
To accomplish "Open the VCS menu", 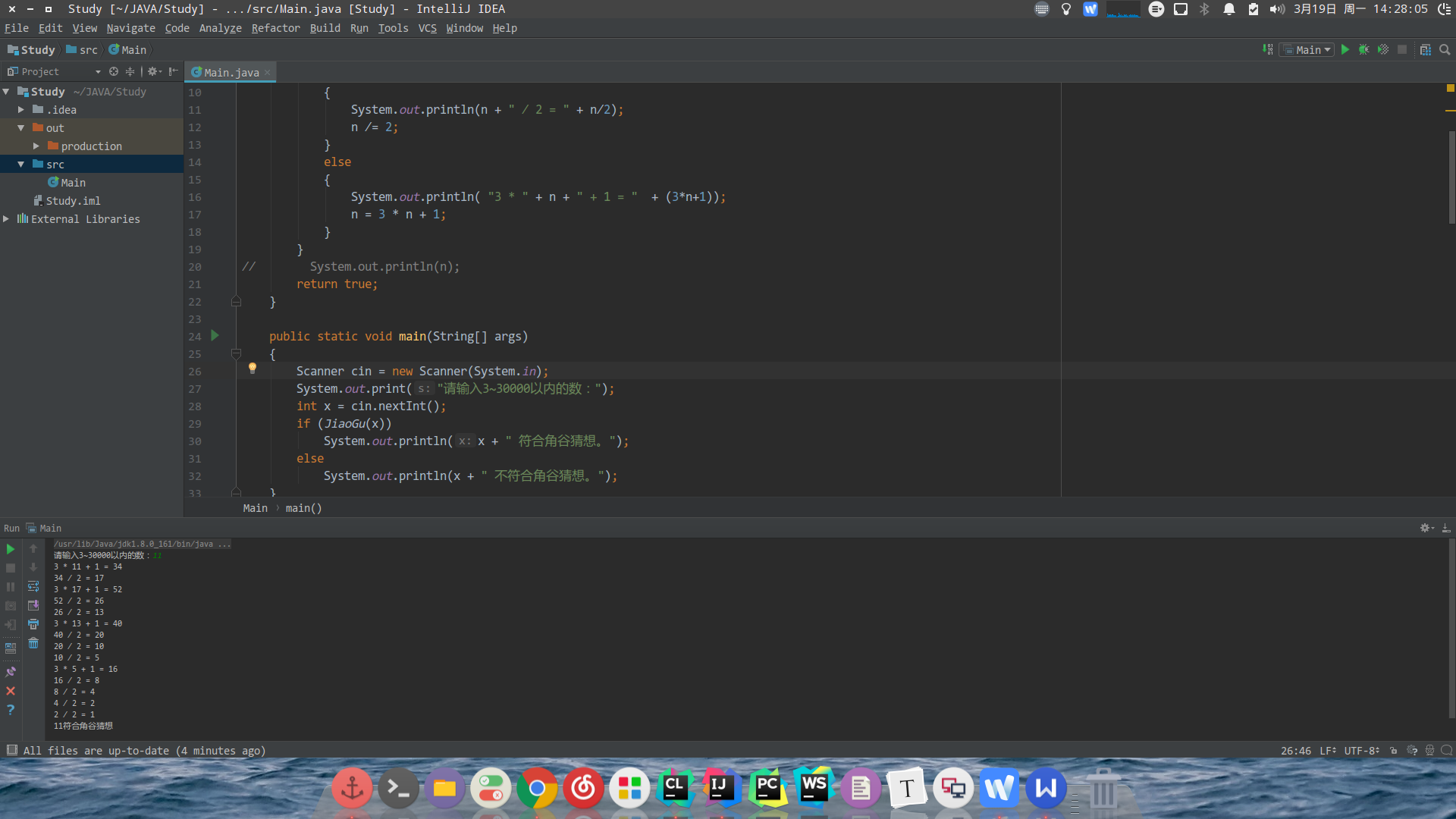I will coord(427,28).
